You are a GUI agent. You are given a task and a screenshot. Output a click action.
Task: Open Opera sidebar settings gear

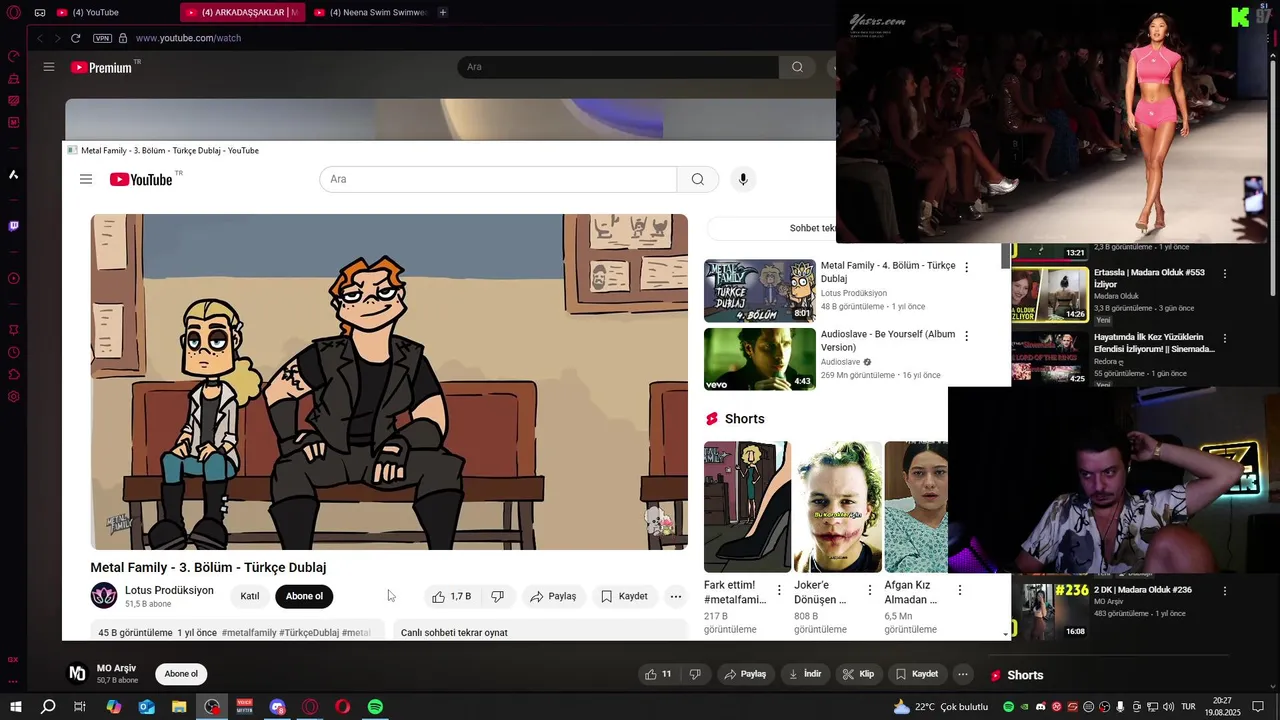click(x=14, y=397)
